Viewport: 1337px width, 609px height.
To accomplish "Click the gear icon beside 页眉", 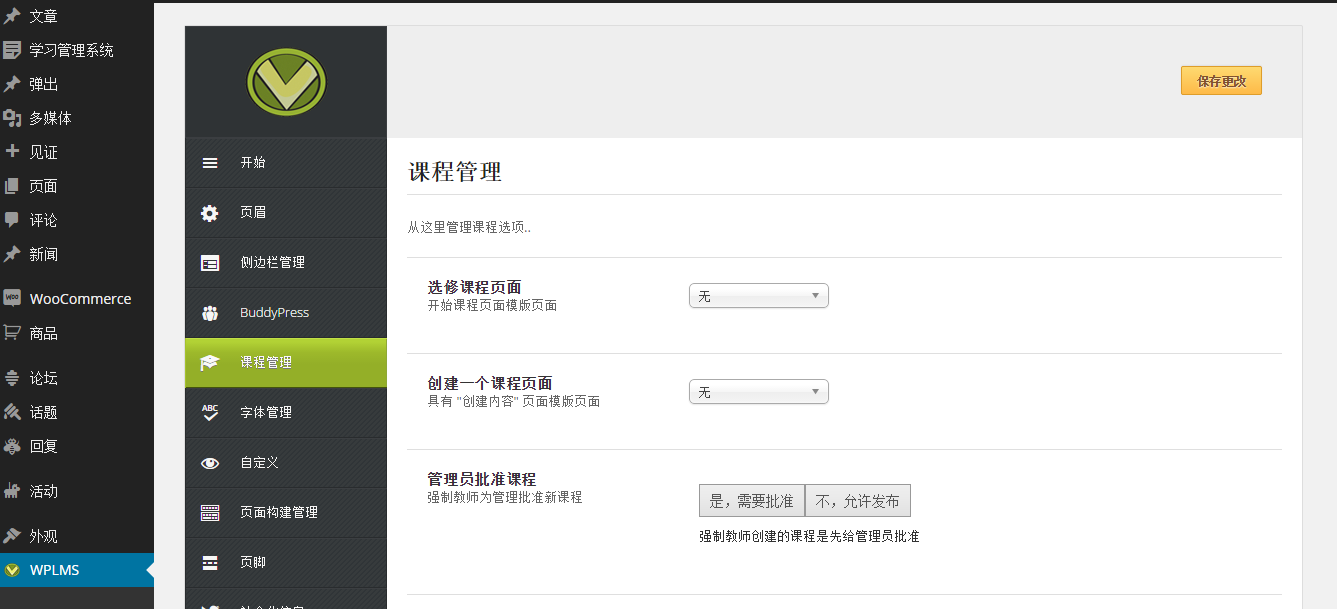I will 210,213.
